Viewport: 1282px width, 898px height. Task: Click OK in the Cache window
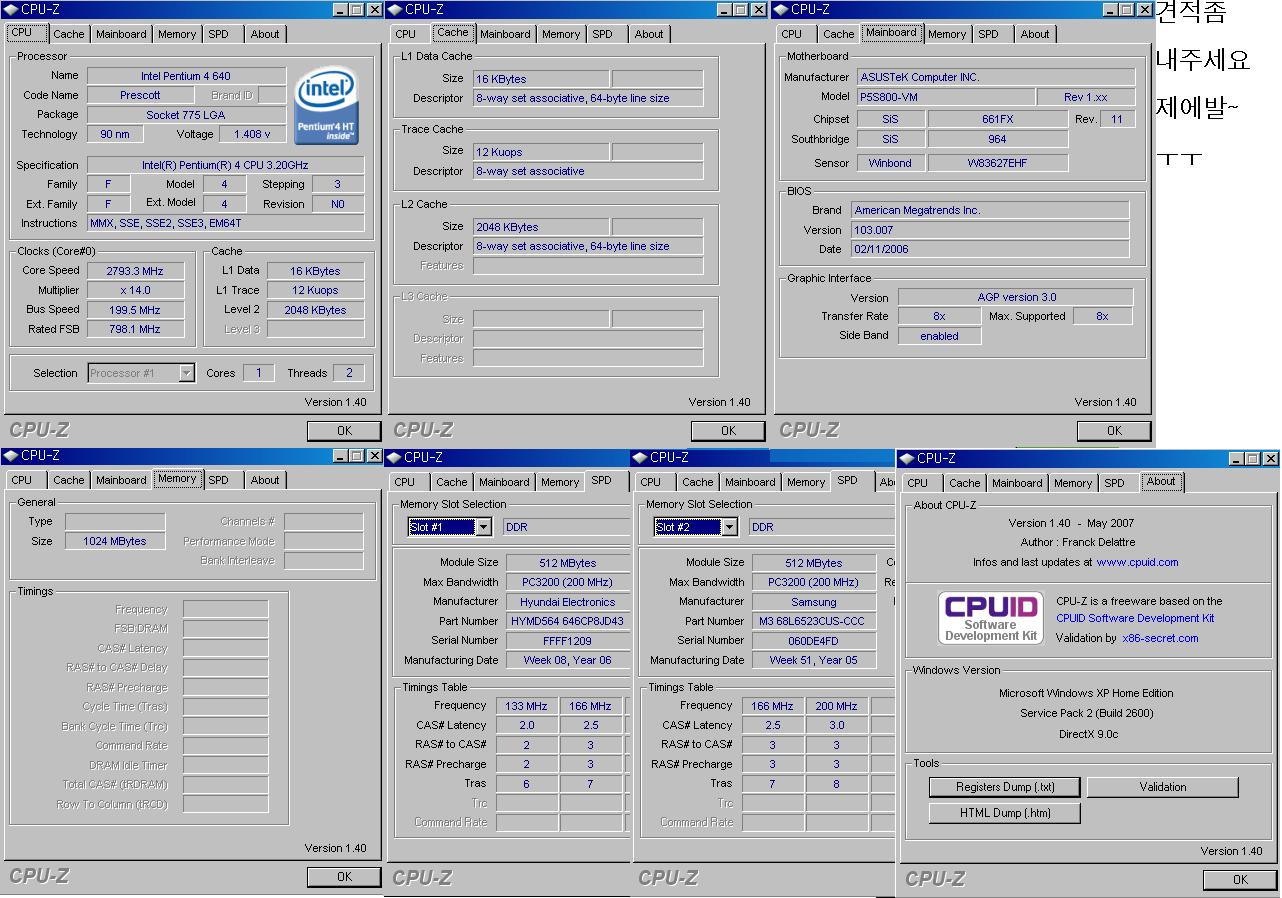coord(728,431)
